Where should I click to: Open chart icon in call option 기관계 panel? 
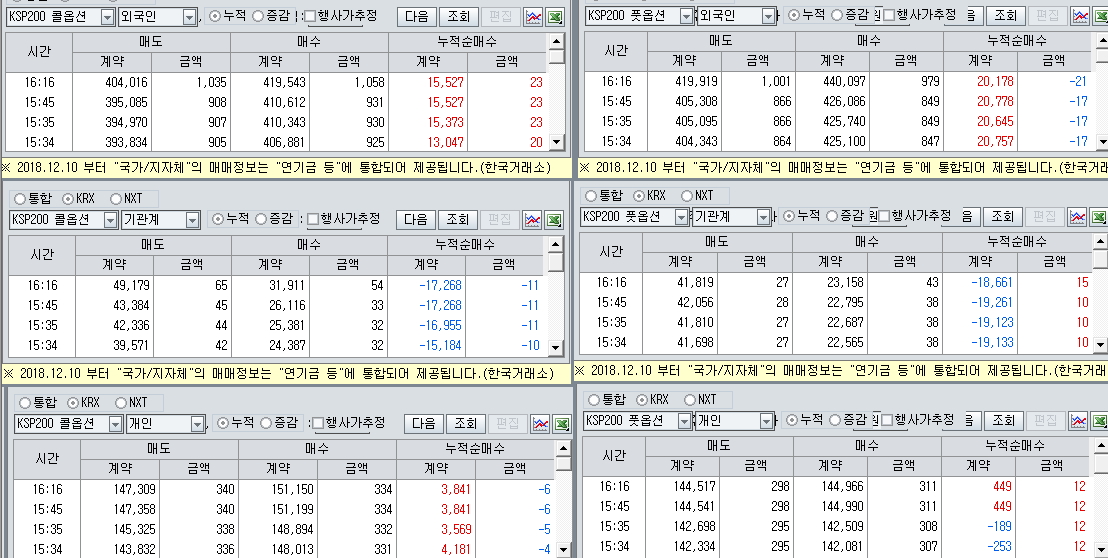click(532, 220)
